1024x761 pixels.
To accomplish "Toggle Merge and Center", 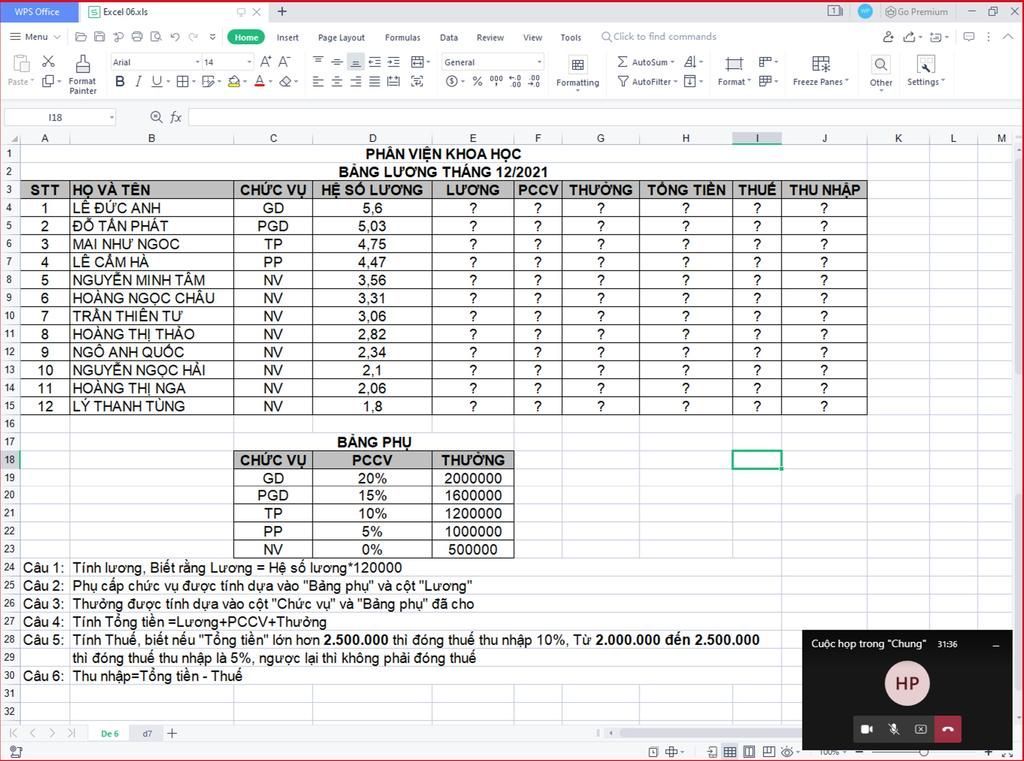I will [417, 61].
